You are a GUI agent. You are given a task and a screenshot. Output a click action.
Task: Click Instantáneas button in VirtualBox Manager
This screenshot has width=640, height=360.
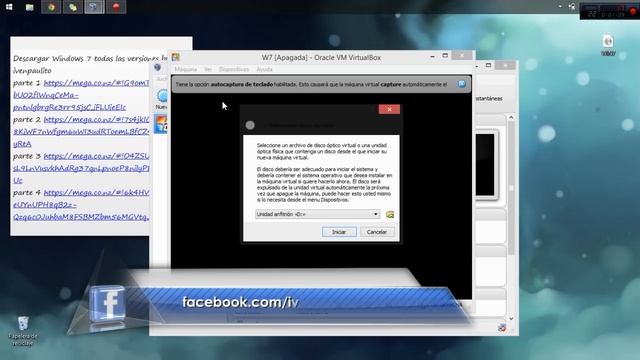489,99
